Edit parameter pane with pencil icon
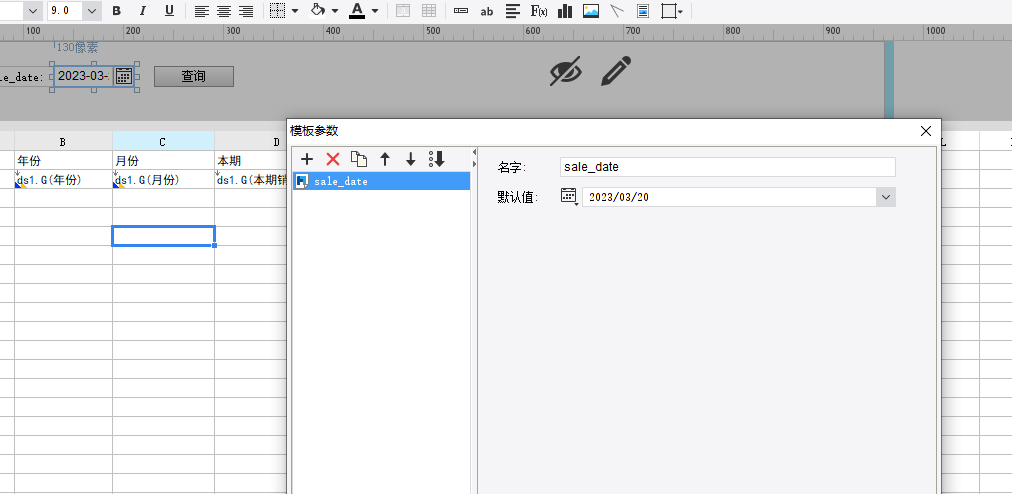This screenshot has width=1012, height=494. [616, 71]
